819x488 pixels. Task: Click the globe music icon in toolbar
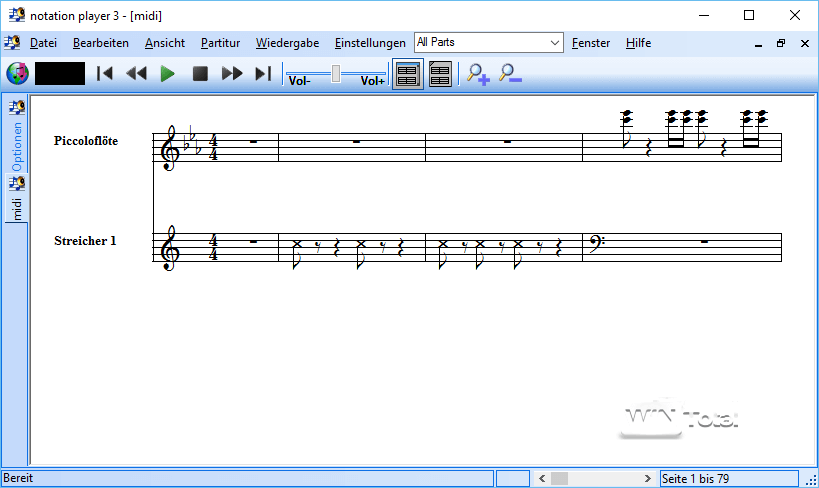[x=17, y=74]
